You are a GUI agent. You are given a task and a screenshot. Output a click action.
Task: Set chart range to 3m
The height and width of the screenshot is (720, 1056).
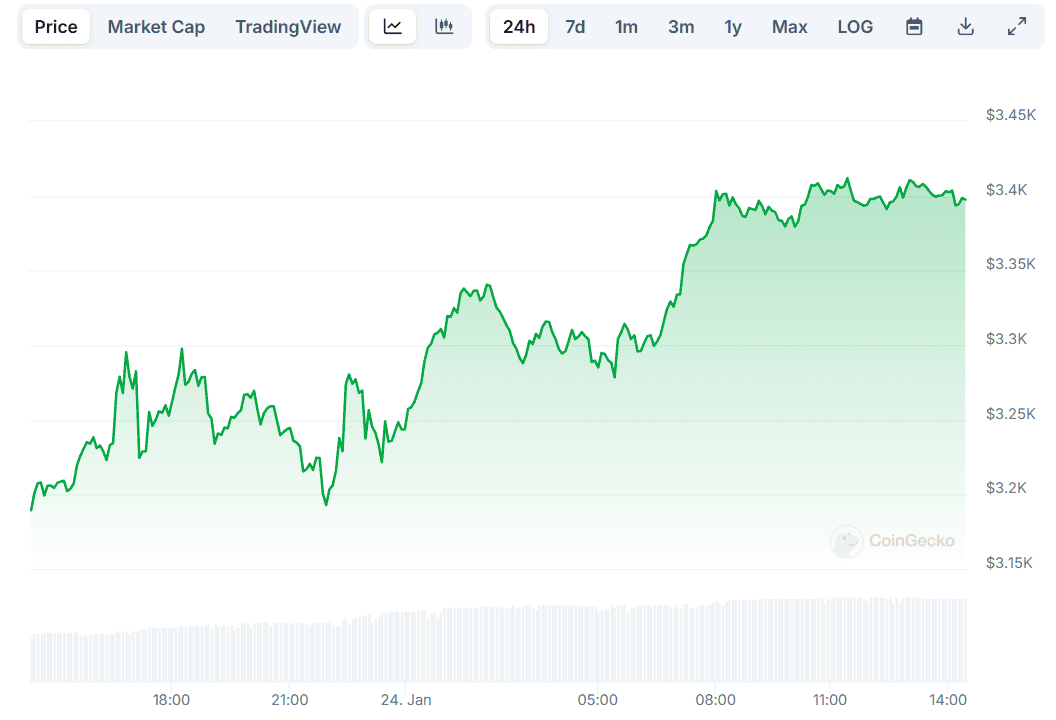click(681, 27)
